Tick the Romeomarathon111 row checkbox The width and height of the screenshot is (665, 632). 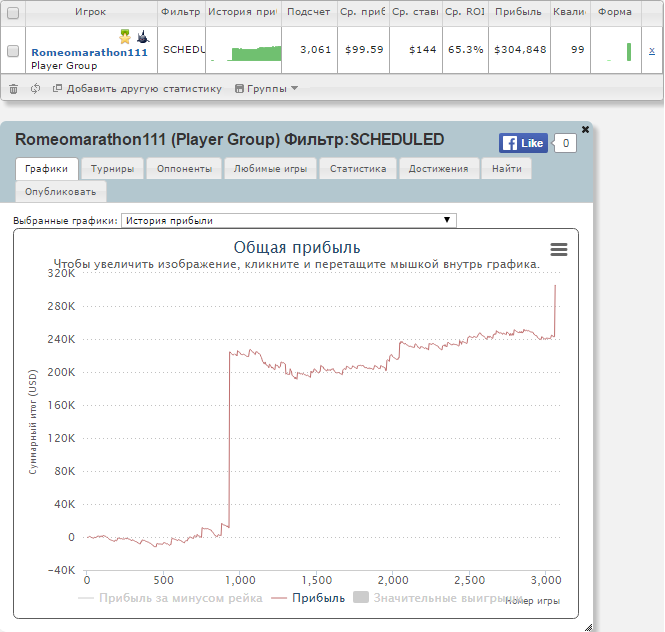point(13,51)
